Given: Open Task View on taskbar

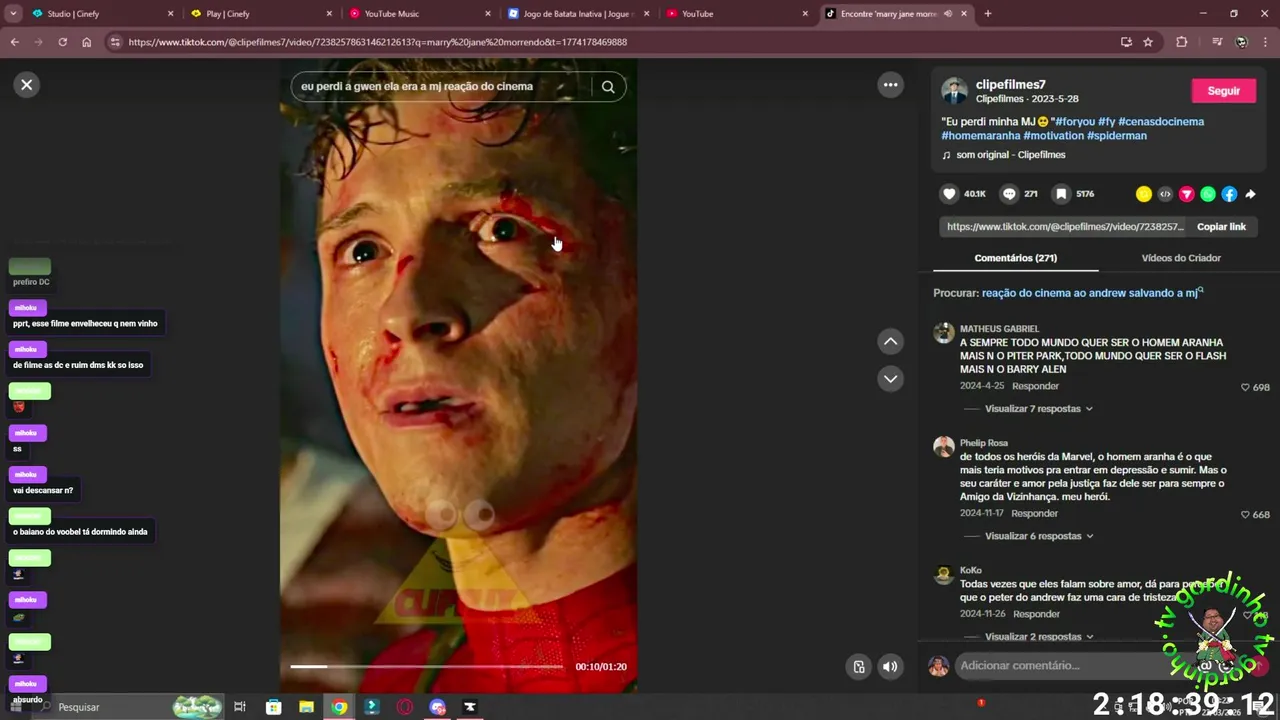Looking at the screenshot, I should pyautogui.click(x=240, y=707).
